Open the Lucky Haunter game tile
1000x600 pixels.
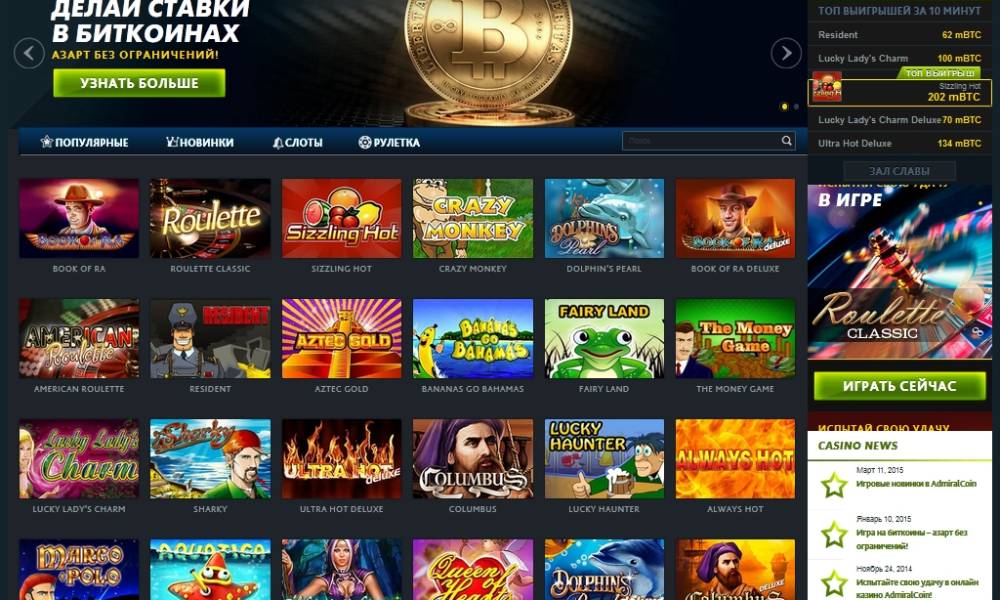coord(604,458)
